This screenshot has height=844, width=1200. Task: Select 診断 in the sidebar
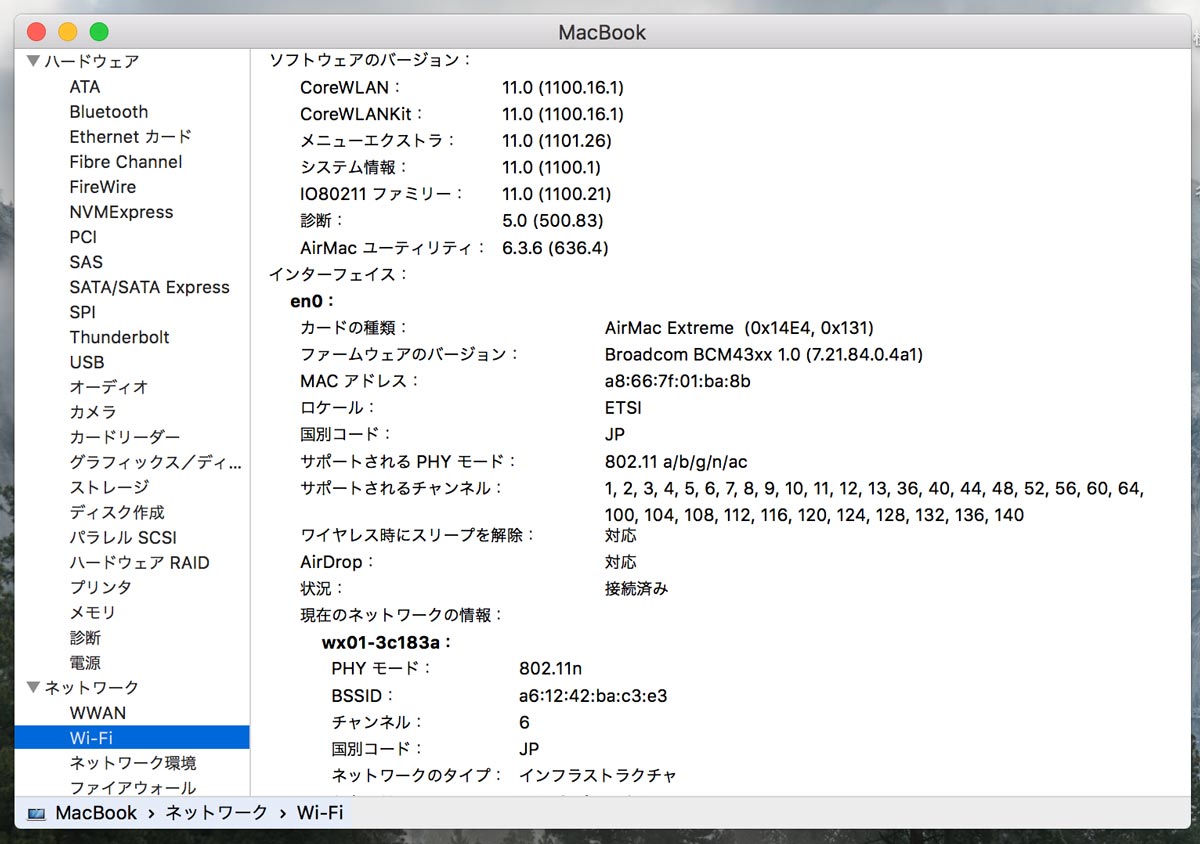click(85, 637)
